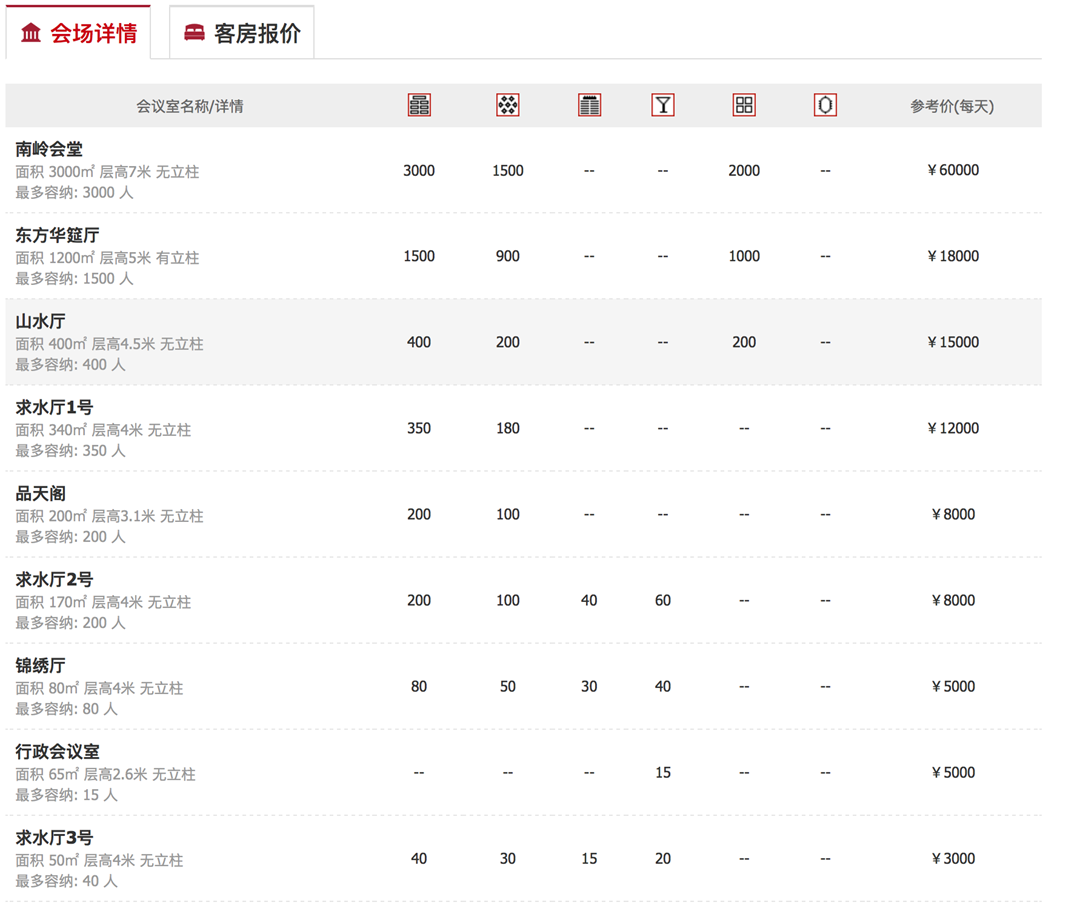This screenshot has height=908, width=1080.
Task: Click the ¥8000 price for 品天阁
Action: tap(953, 515)
